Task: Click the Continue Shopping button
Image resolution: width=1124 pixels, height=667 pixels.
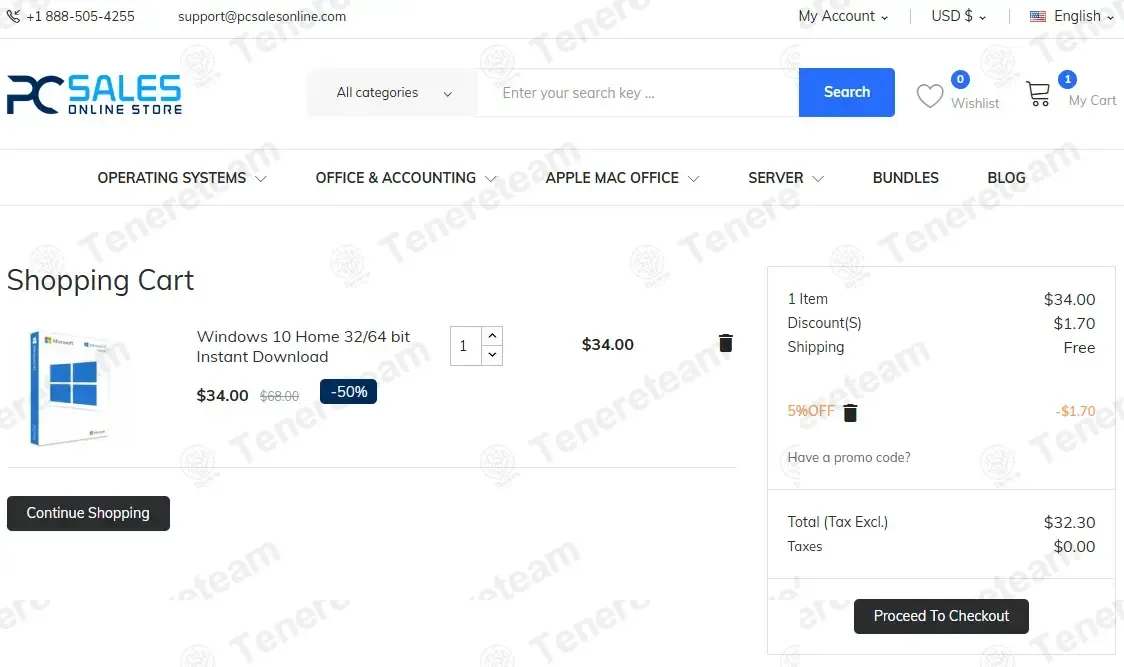Action: (x=88, y=513)
